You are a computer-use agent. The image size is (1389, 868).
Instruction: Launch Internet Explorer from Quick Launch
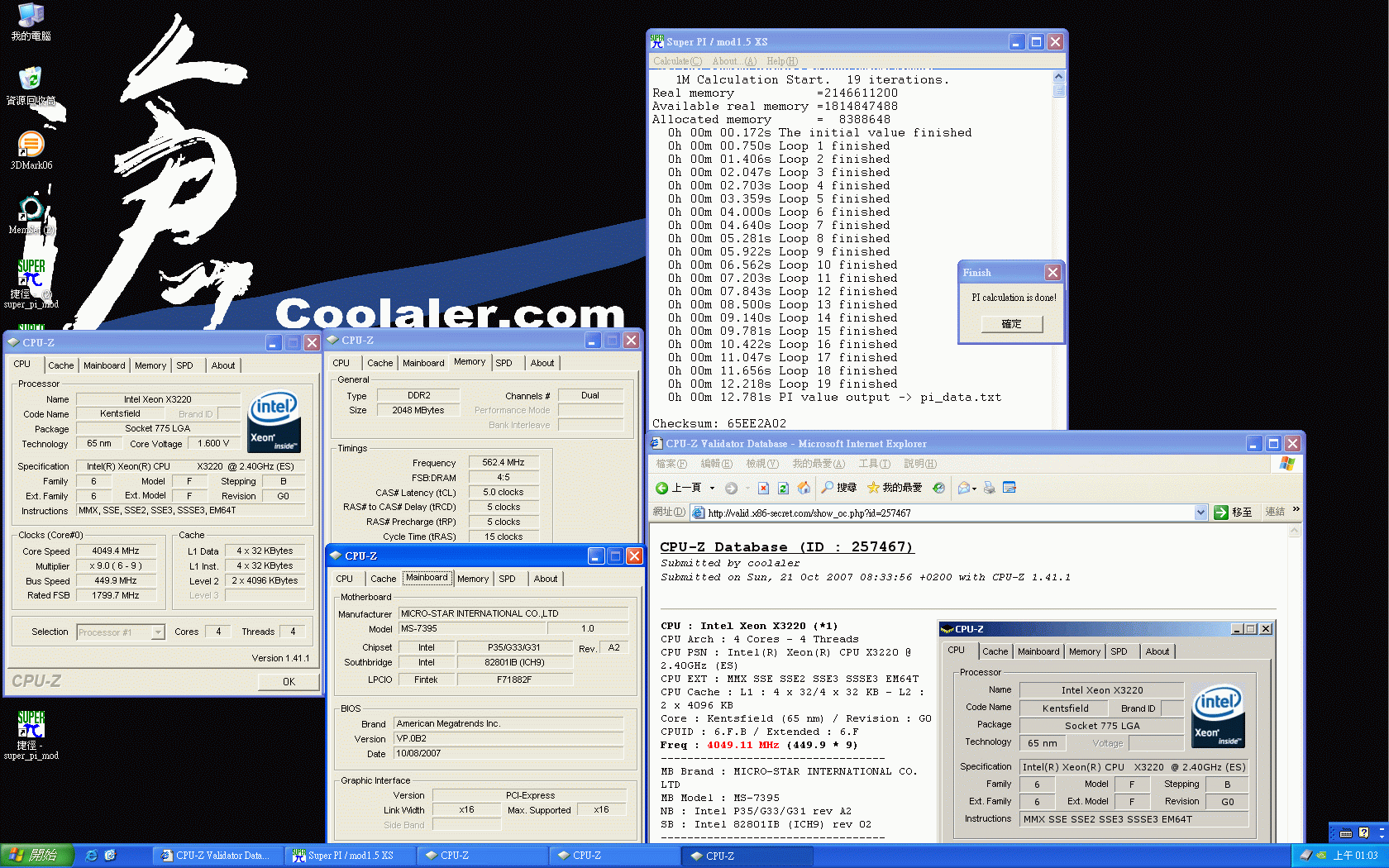pyautogui.click(x=91, y=856)
